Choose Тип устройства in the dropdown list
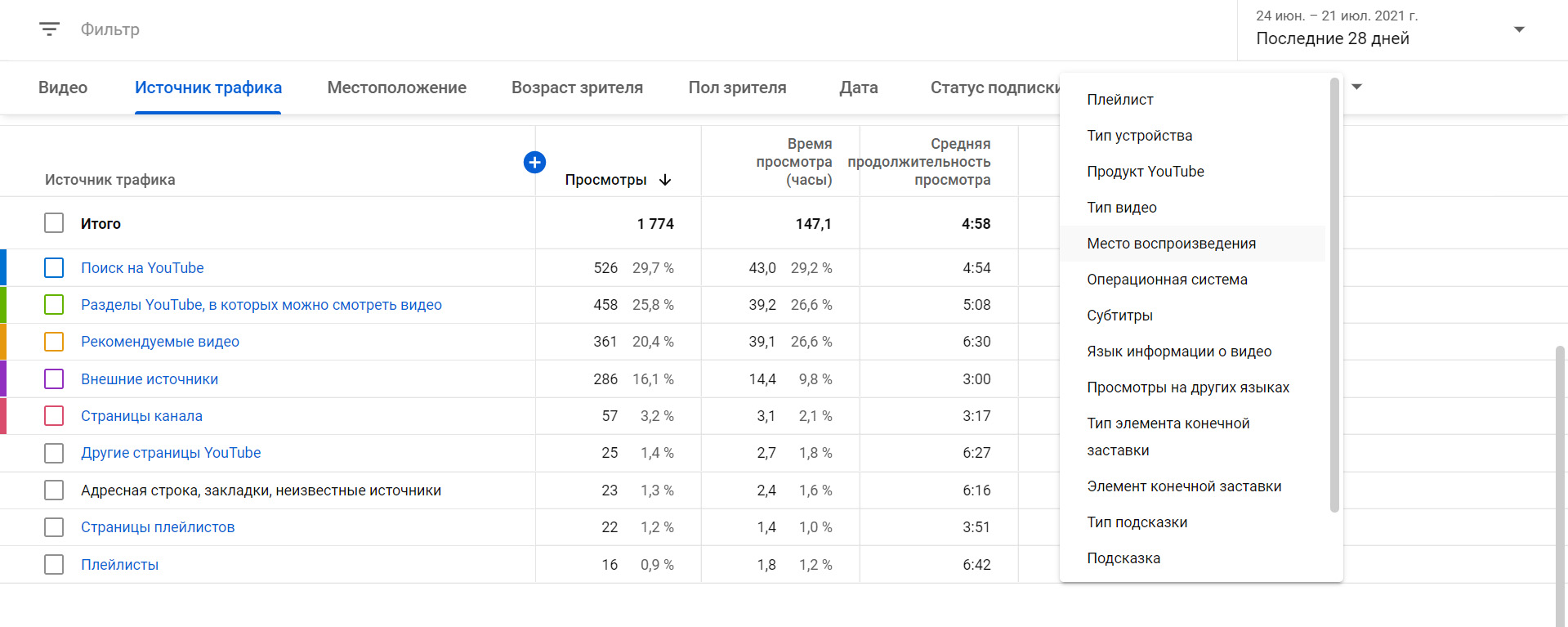Screen dimensions: 1568x627 click(x=1139, y=136)
